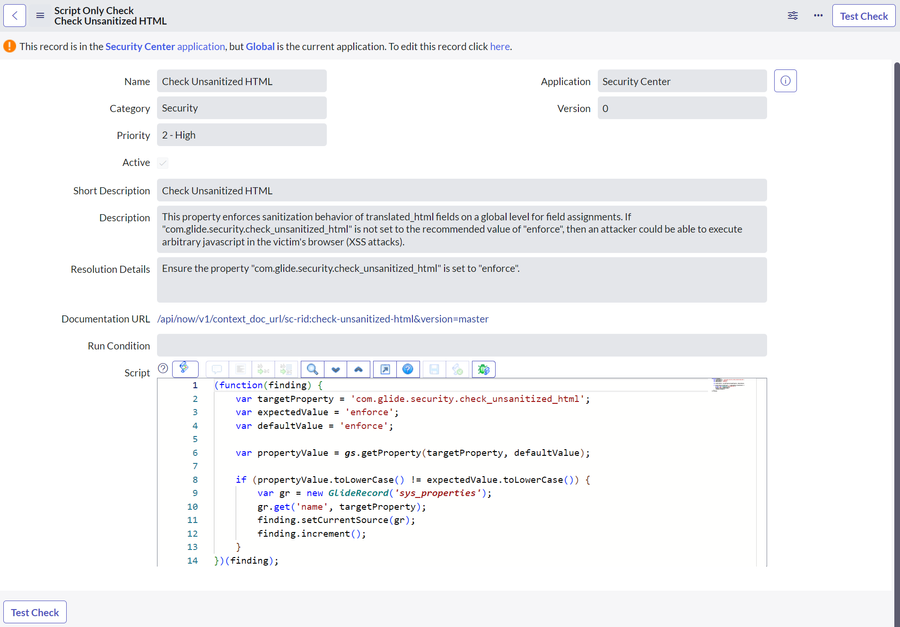The height and width of the screenshot is (627, 900).
Task: Click 'here' to edit this record
Action: coord(499,47)
